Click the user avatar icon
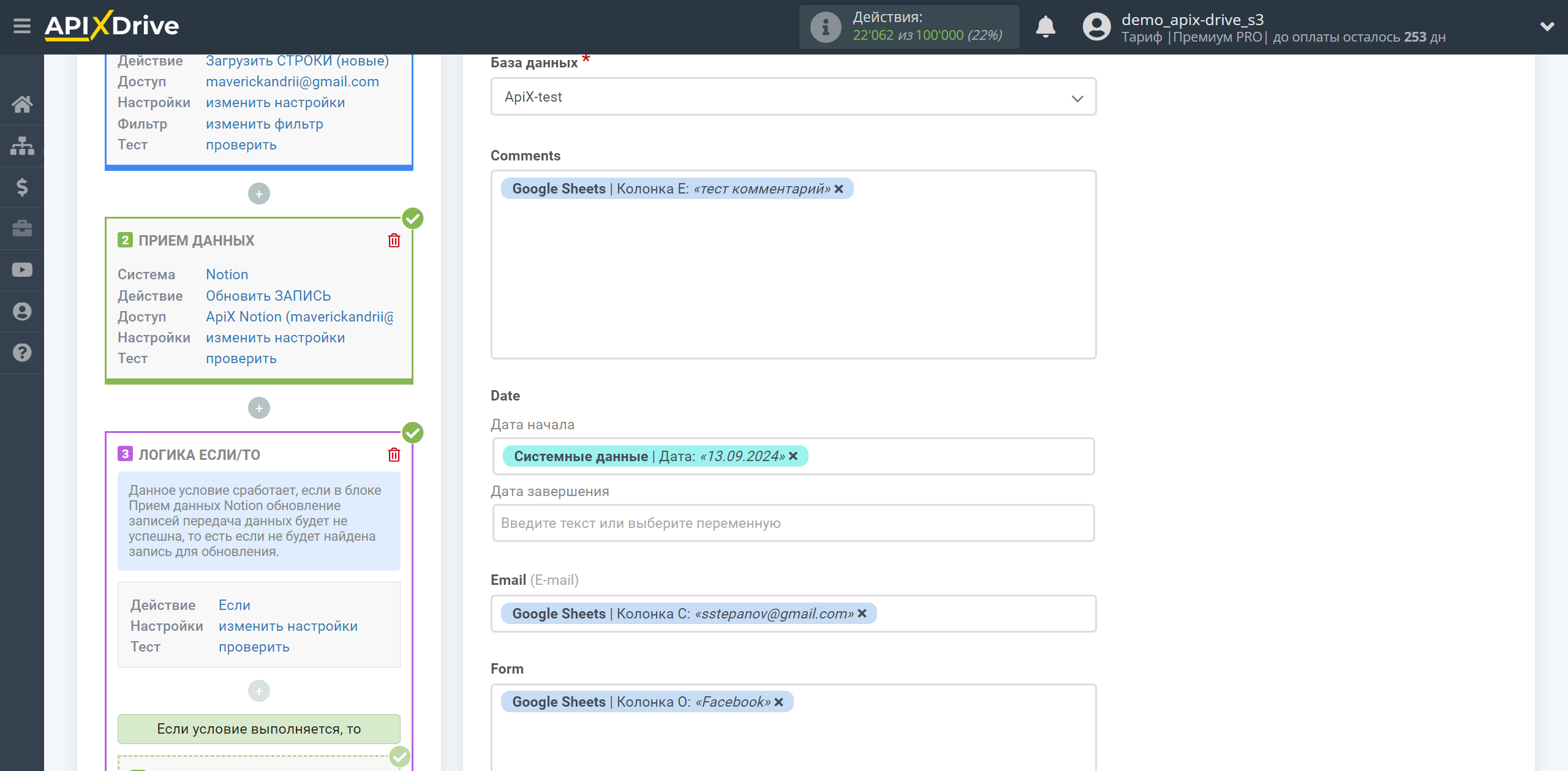1568x771 pixels. tap(1096, 27)
